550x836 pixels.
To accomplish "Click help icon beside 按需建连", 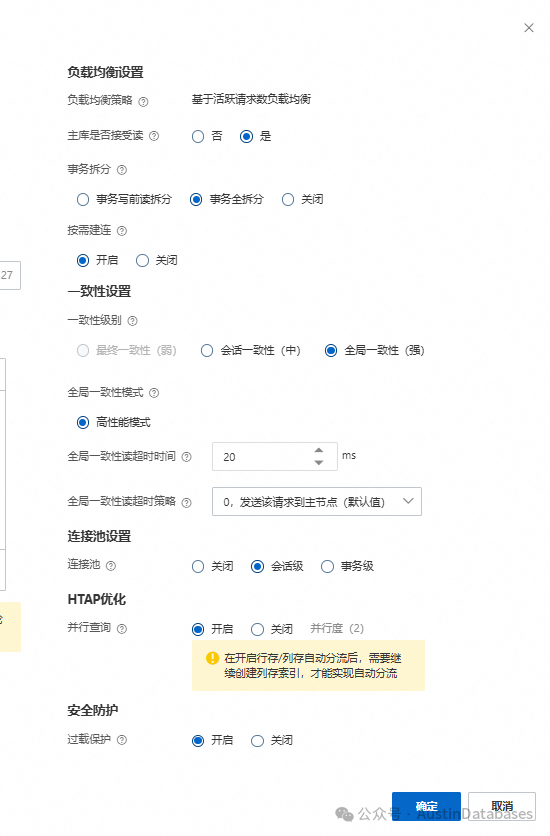I will (x=122, y=231).
